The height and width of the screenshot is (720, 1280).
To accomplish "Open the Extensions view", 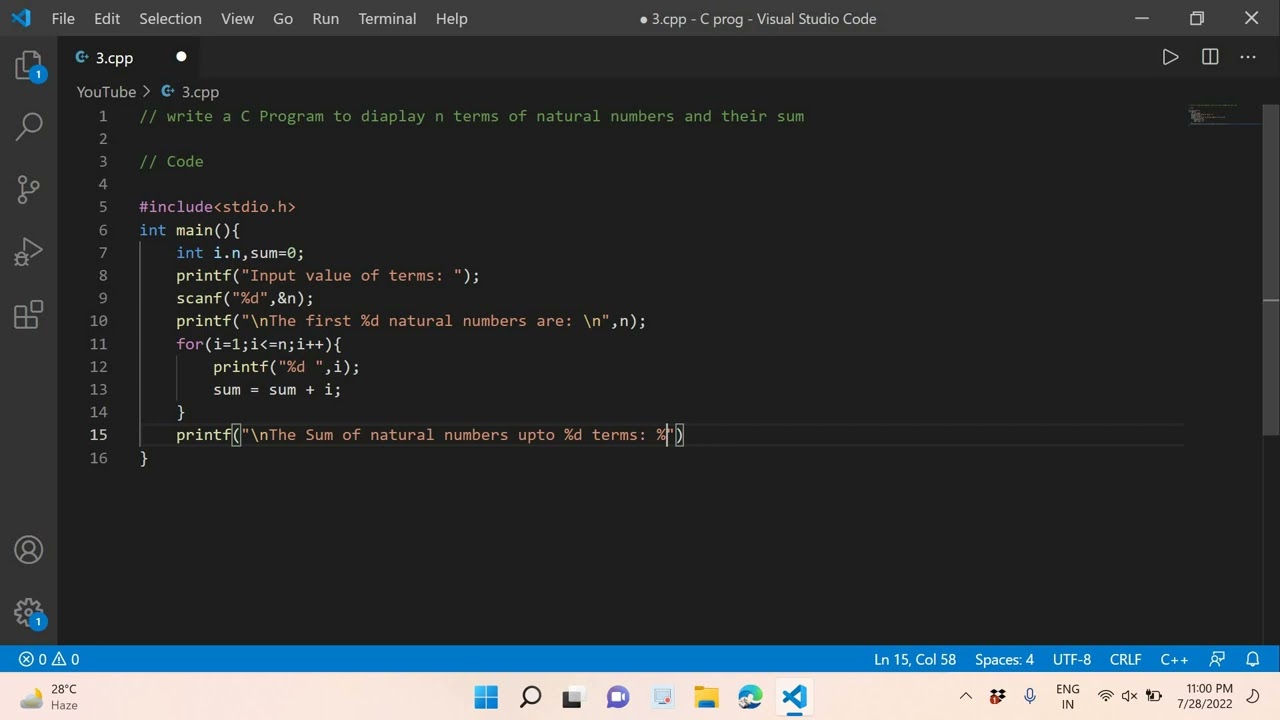I will pyautogui.click(x=29, y=315).
